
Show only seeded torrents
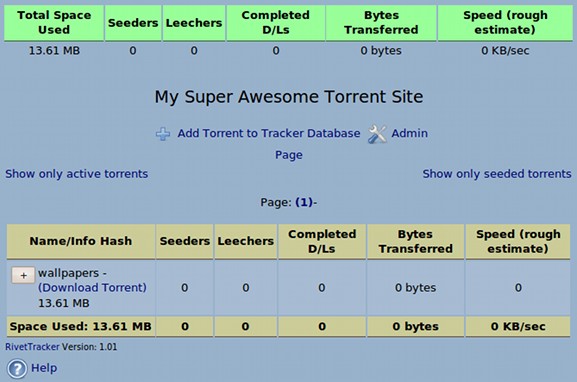pos(497,174)
